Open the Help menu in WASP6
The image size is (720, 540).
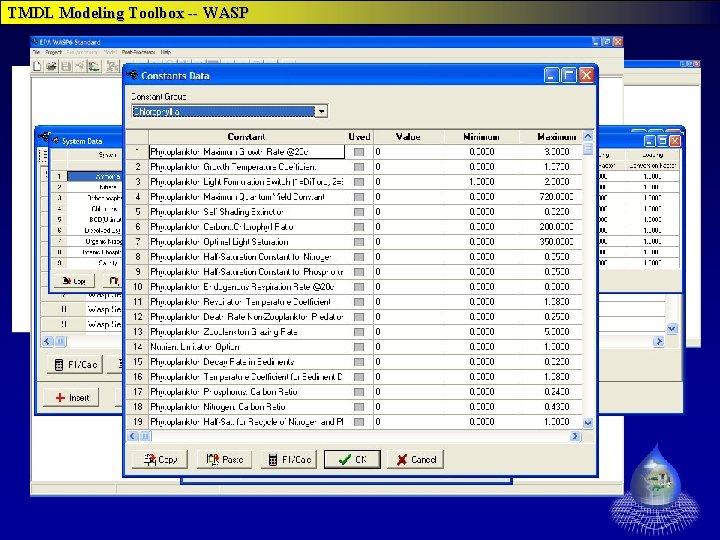(x=166, y=52)
